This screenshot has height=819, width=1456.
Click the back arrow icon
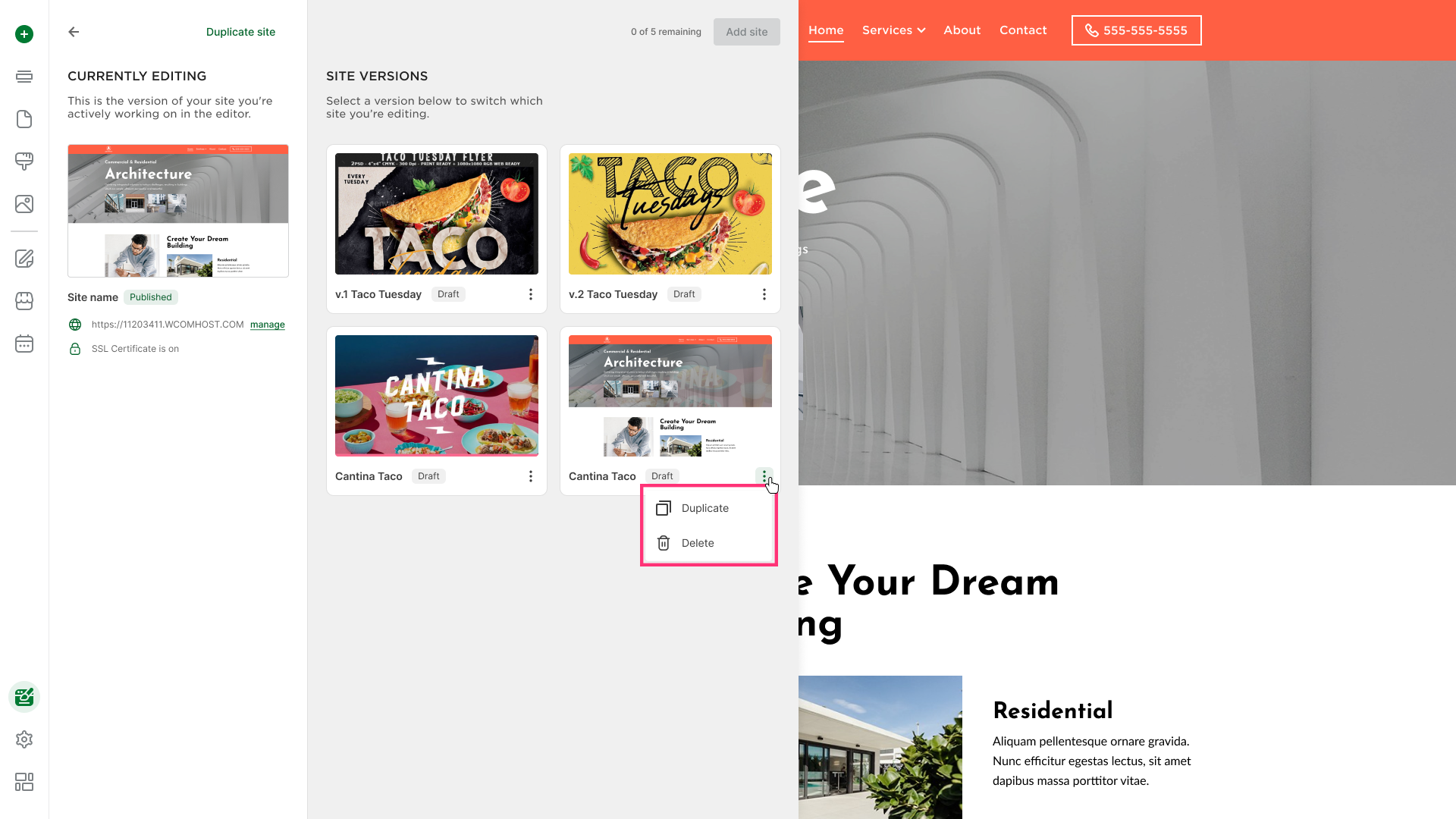(74, 32)
